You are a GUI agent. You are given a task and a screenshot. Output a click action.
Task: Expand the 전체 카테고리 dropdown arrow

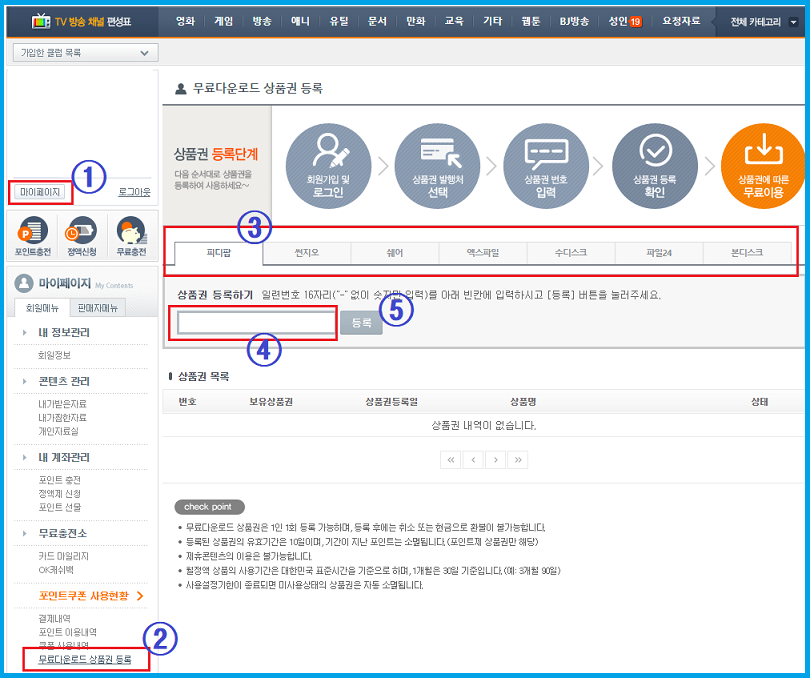tap(794, 22)
